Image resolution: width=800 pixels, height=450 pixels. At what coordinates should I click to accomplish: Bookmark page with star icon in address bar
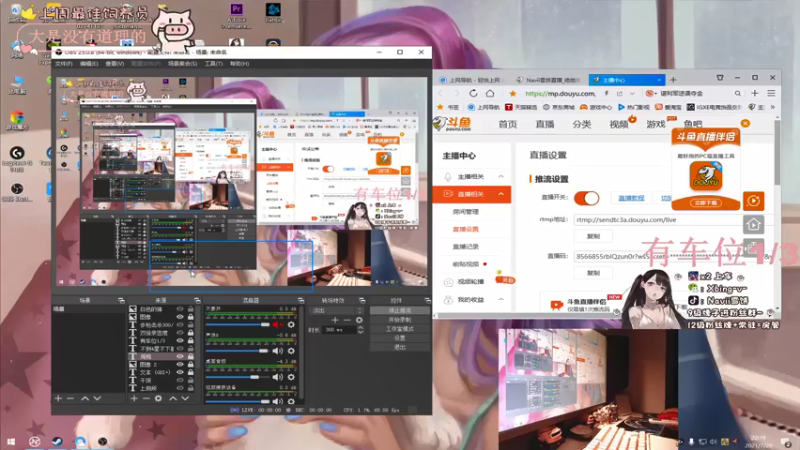coord(513,93)
